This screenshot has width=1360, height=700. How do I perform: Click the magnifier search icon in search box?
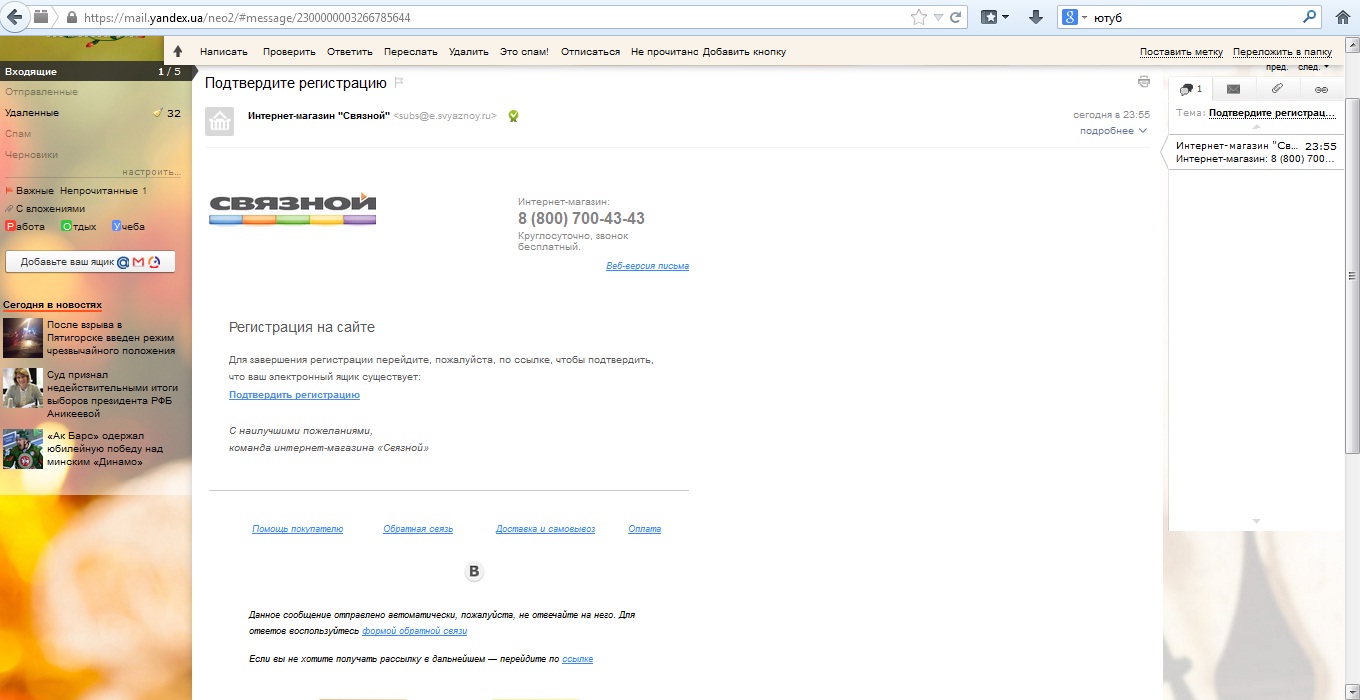pos(1310,17)
